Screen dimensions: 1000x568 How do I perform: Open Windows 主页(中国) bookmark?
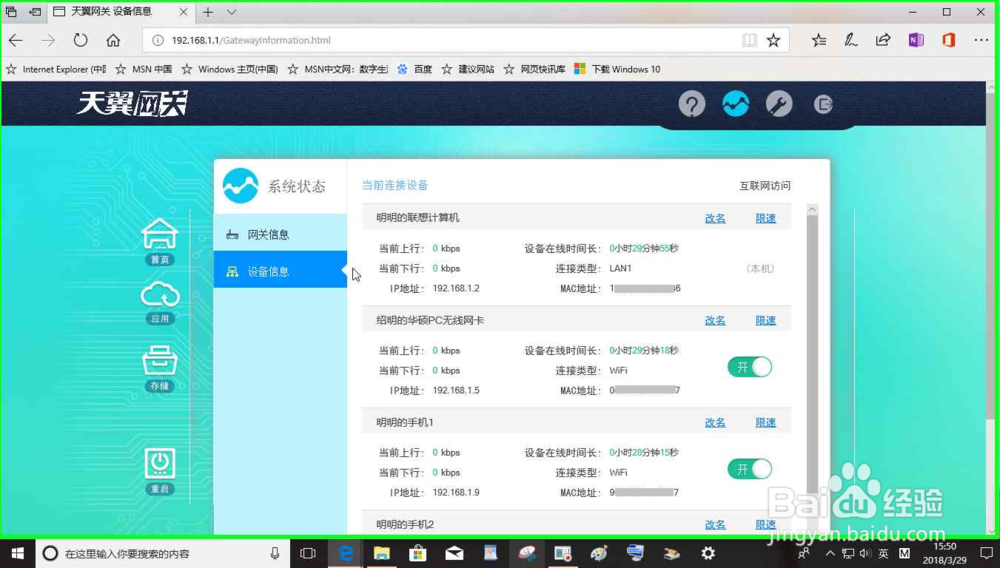pos(230,69)
